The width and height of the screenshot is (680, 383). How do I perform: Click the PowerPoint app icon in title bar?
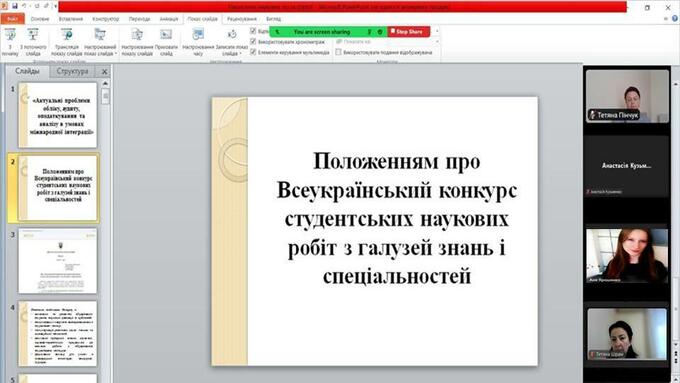pos(5,6)
